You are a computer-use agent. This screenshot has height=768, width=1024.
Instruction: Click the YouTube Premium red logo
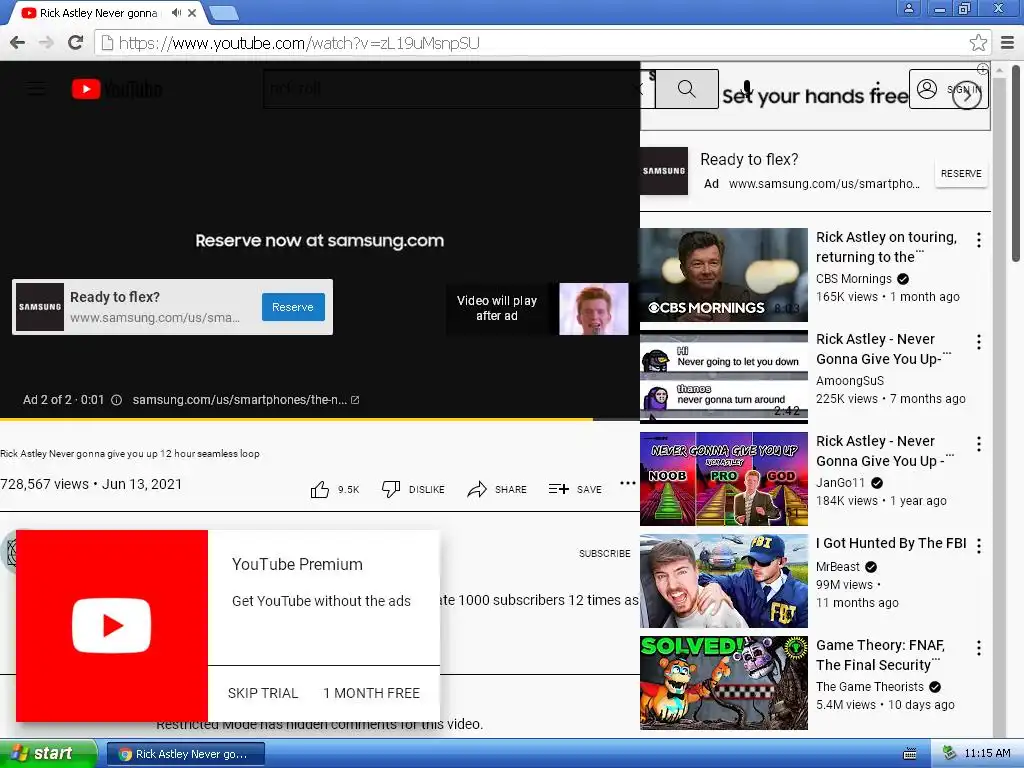coord(112,626)
